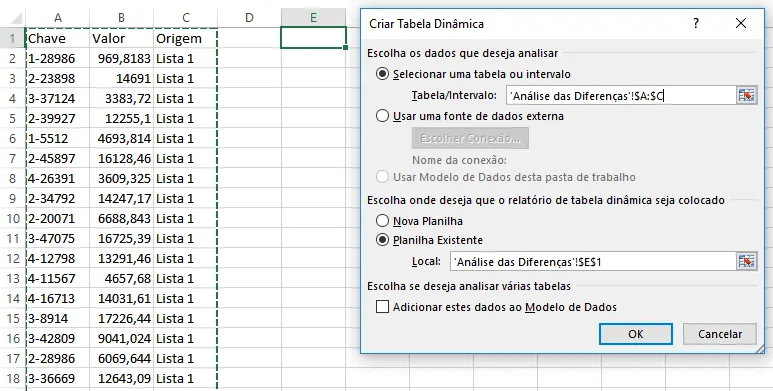Click cell containing 2-34792
Viewport: 773px width, 391px height.
[58, 198]
